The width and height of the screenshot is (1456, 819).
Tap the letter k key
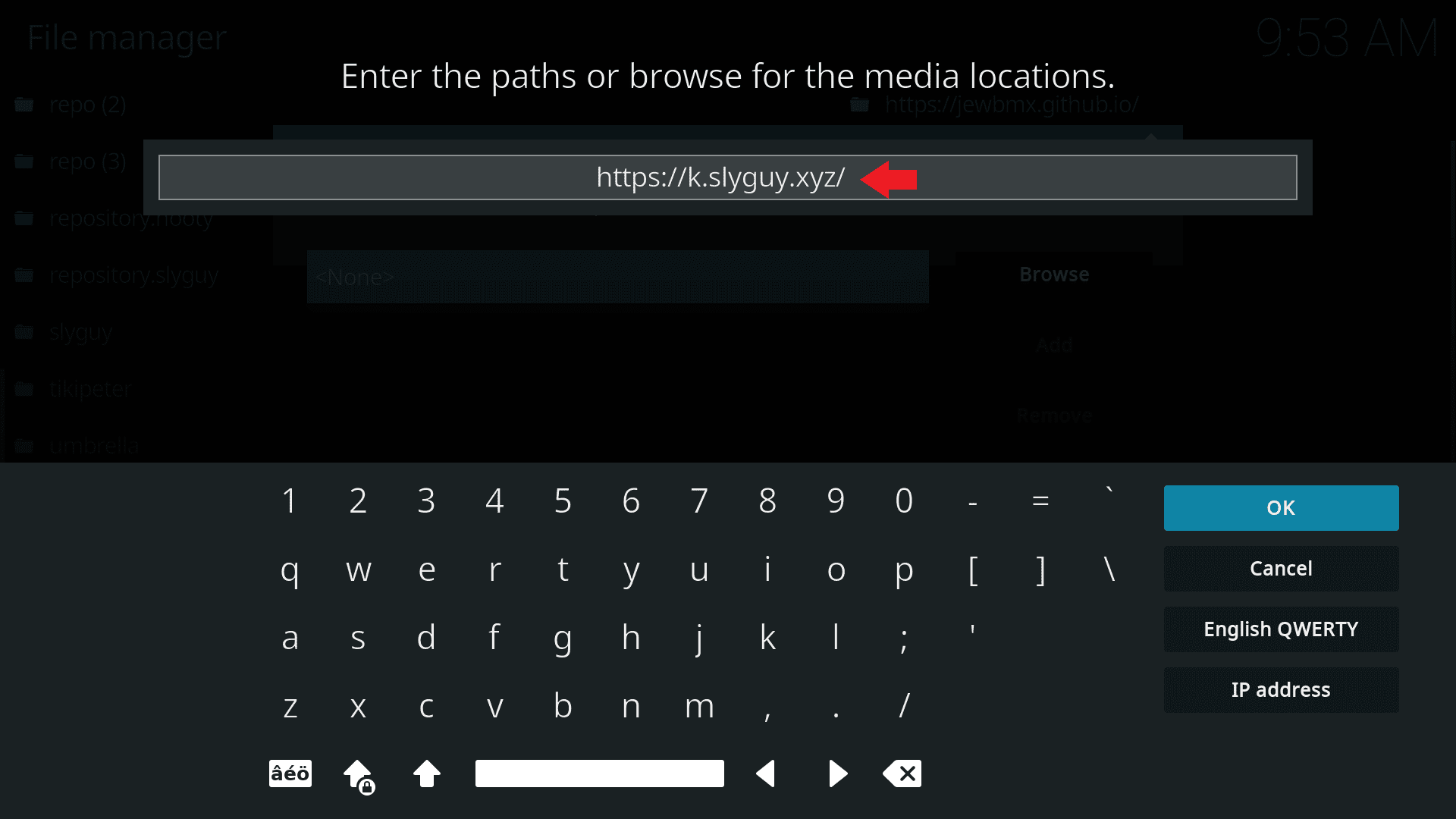(x=767, y=637)
